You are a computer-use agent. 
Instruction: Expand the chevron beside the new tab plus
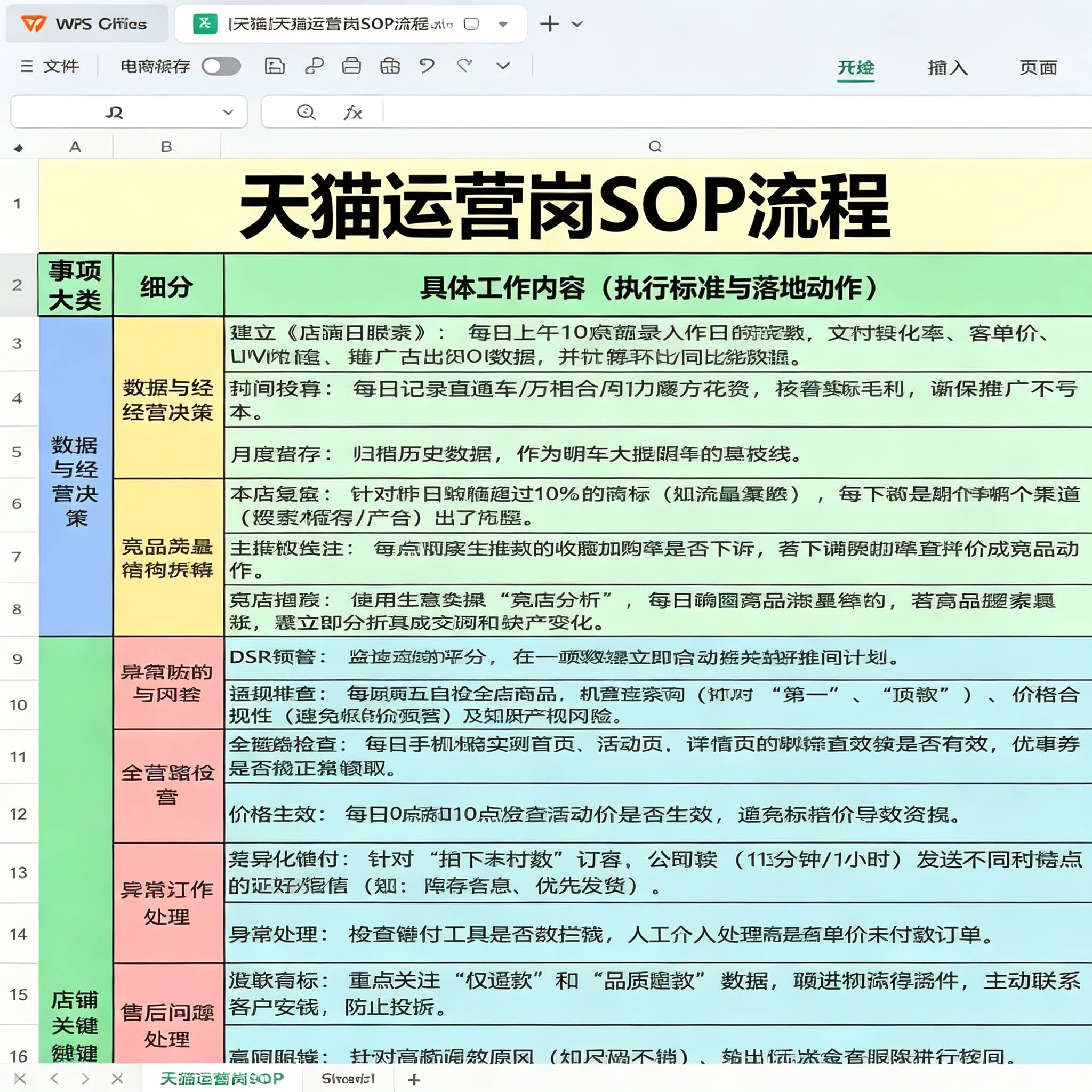pyautogui.click(x=577, y=24)
